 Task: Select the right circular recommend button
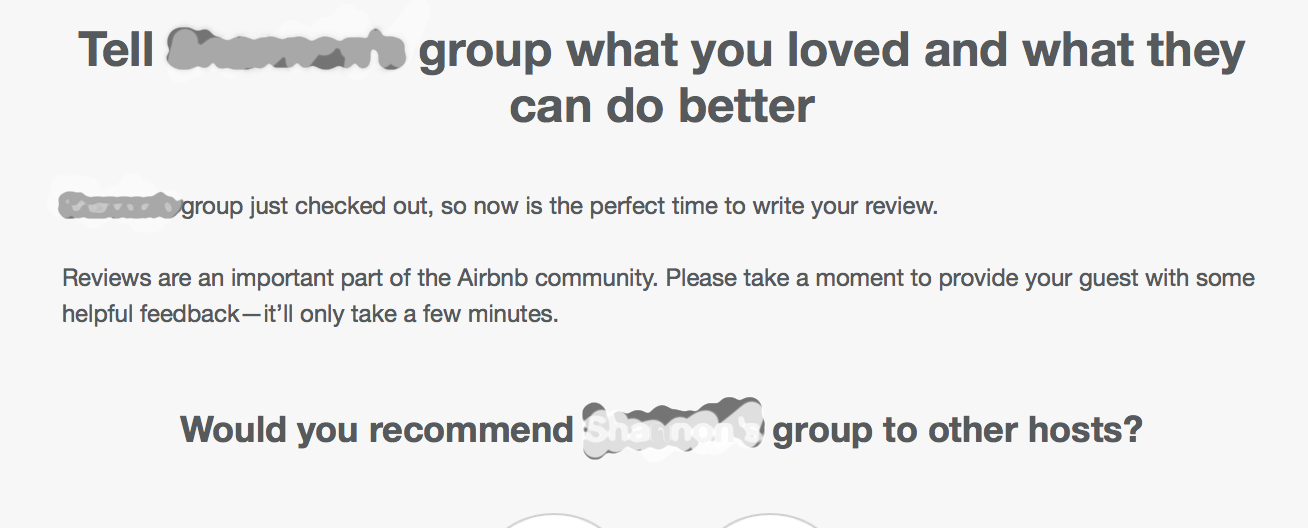coord(768,521)
